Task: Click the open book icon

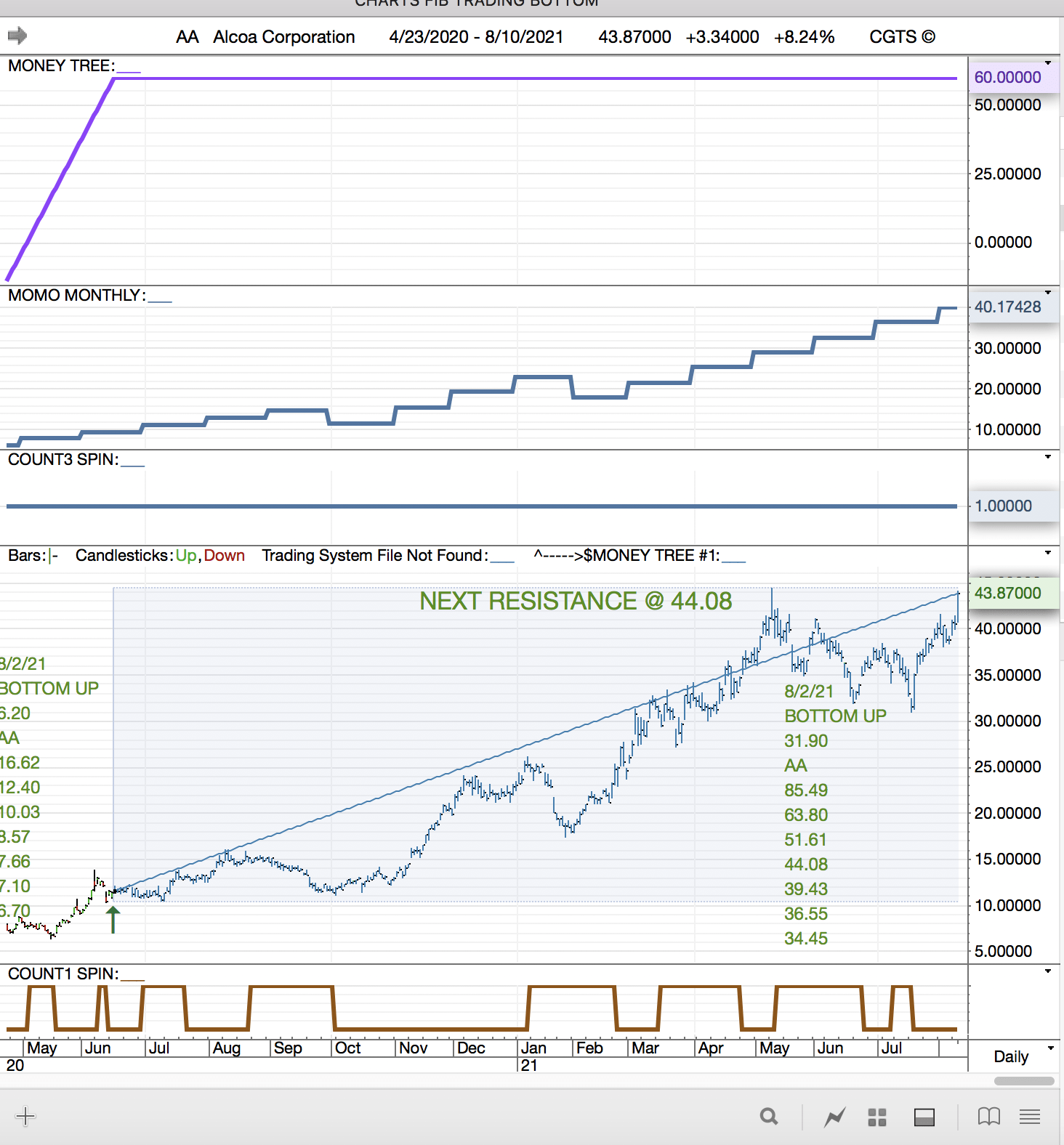Action: coord(989,1117)
